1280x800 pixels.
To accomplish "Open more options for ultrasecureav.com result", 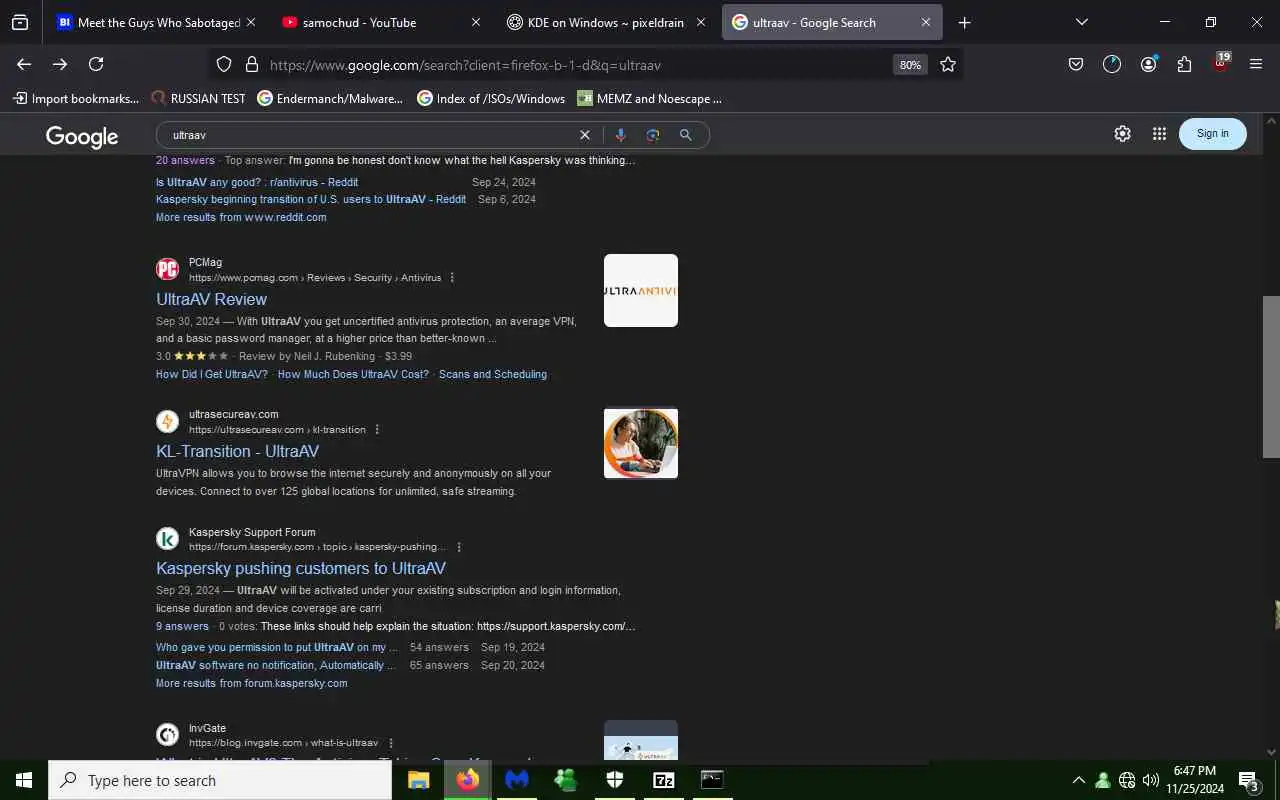I will pyautogui.click(x=377, y=430).
